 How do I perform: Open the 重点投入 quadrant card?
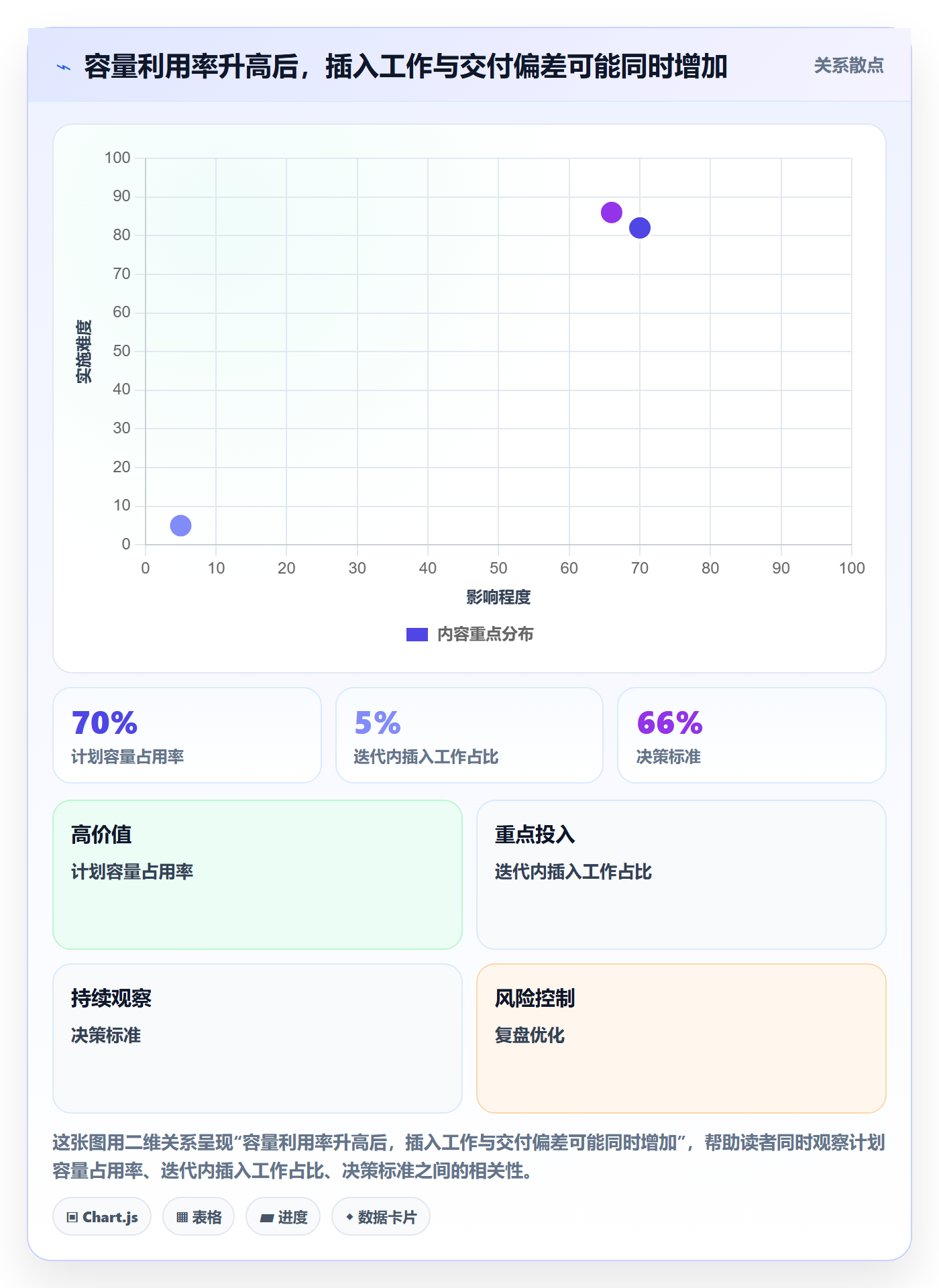tap(681, 875)
